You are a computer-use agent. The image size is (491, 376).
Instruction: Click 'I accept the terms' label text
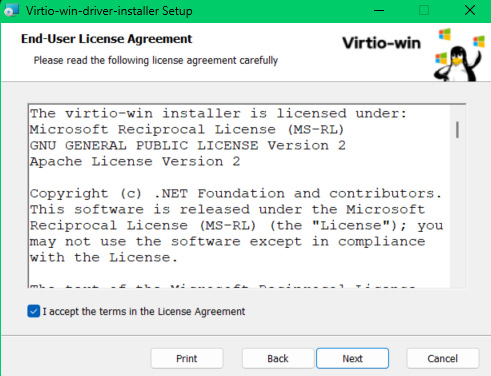(144, 311)
